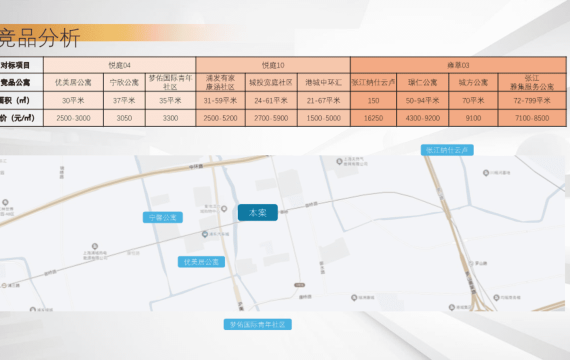Select the area cell 21-67平米
570x360 pixels.
[x=324, y=100]
